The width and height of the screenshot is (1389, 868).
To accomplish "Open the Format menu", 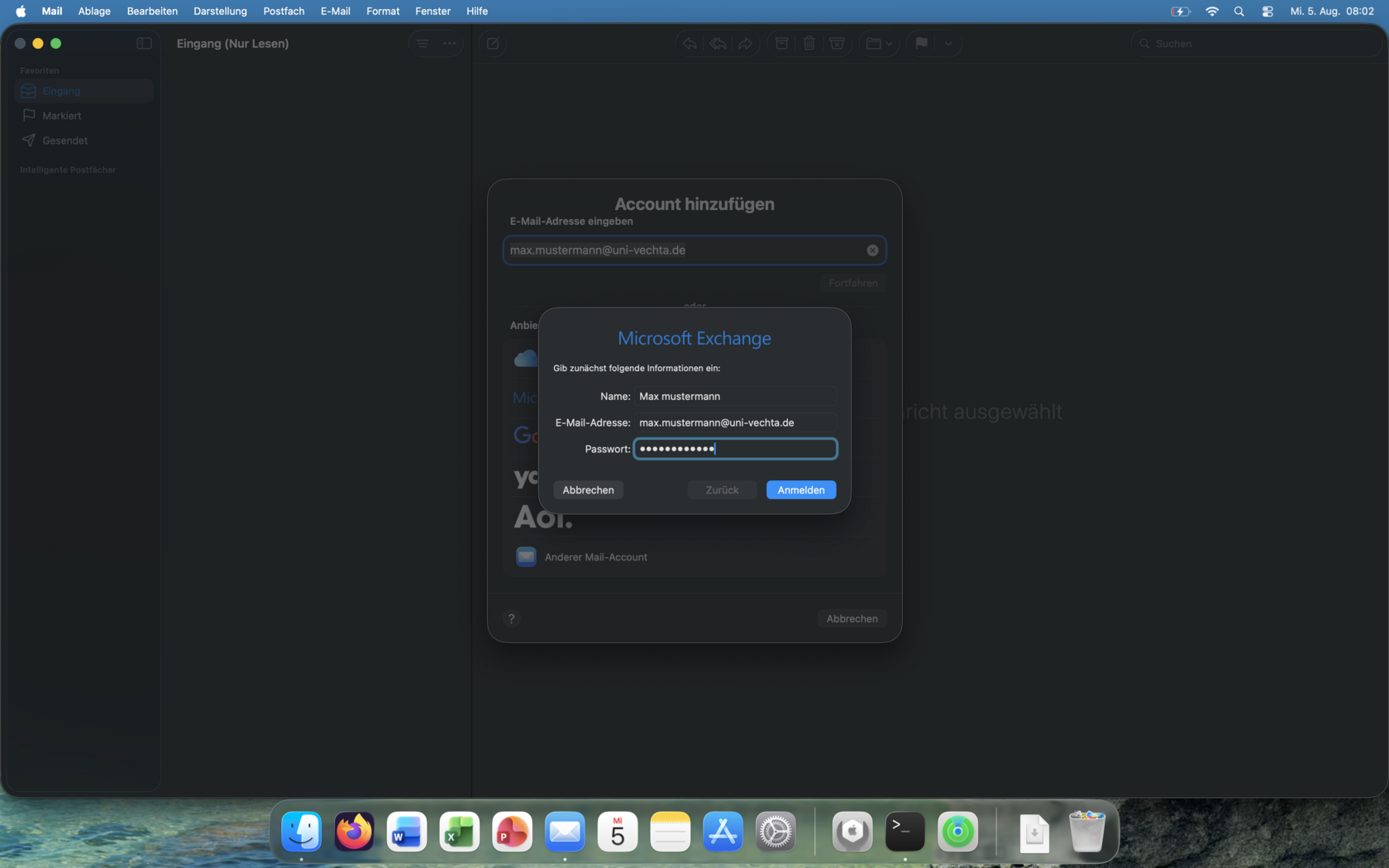I will click(383, 12).
